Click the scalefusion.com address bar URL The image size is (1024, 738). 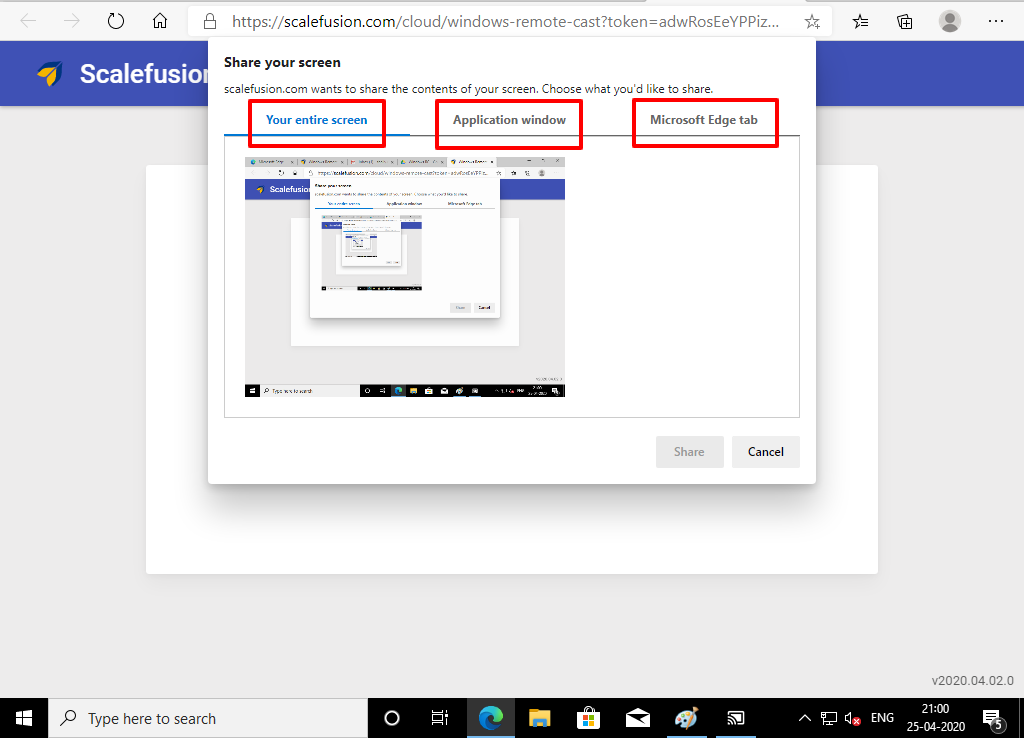pos(505,22)
